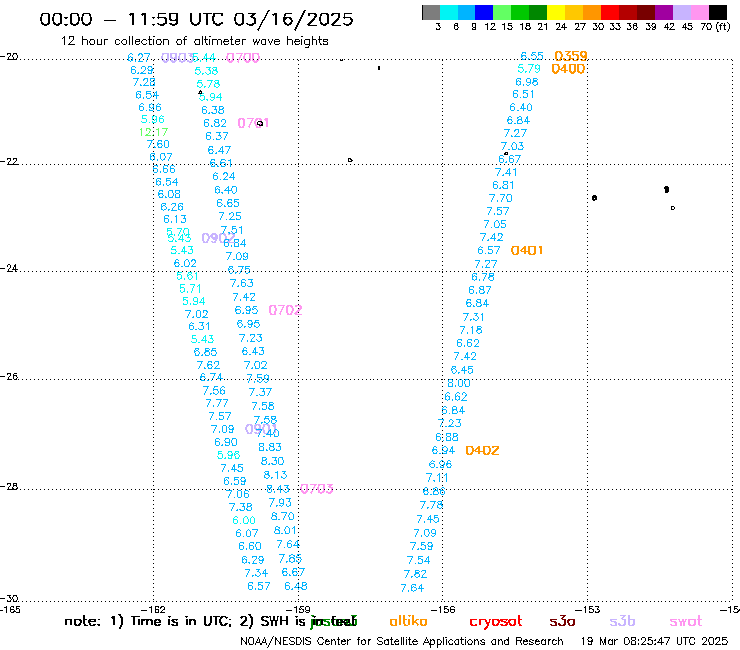
Task: Click the wave height value 8.70
Action: pos(283,516)
